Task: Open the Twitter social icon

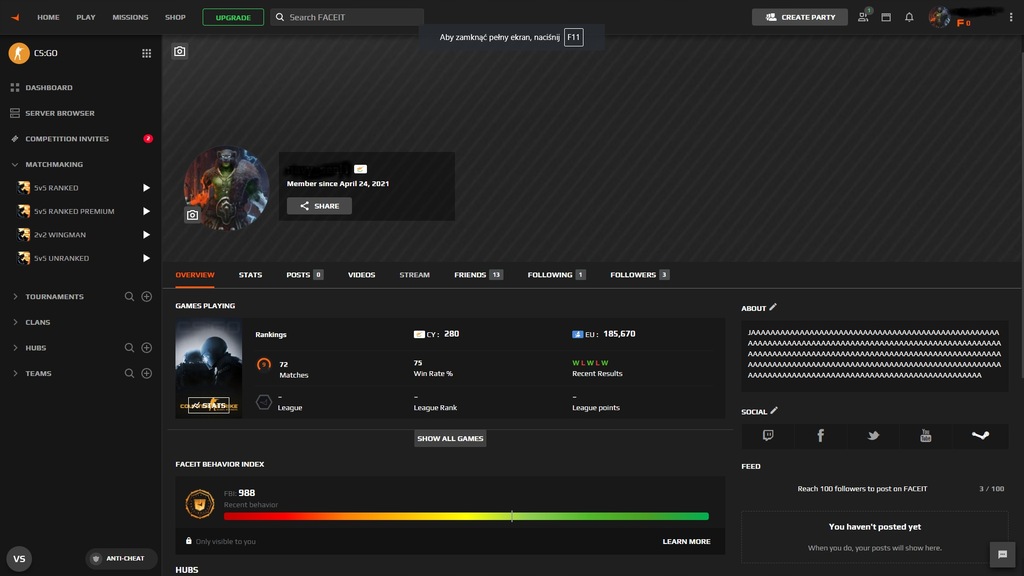Action: coord(873,436)
